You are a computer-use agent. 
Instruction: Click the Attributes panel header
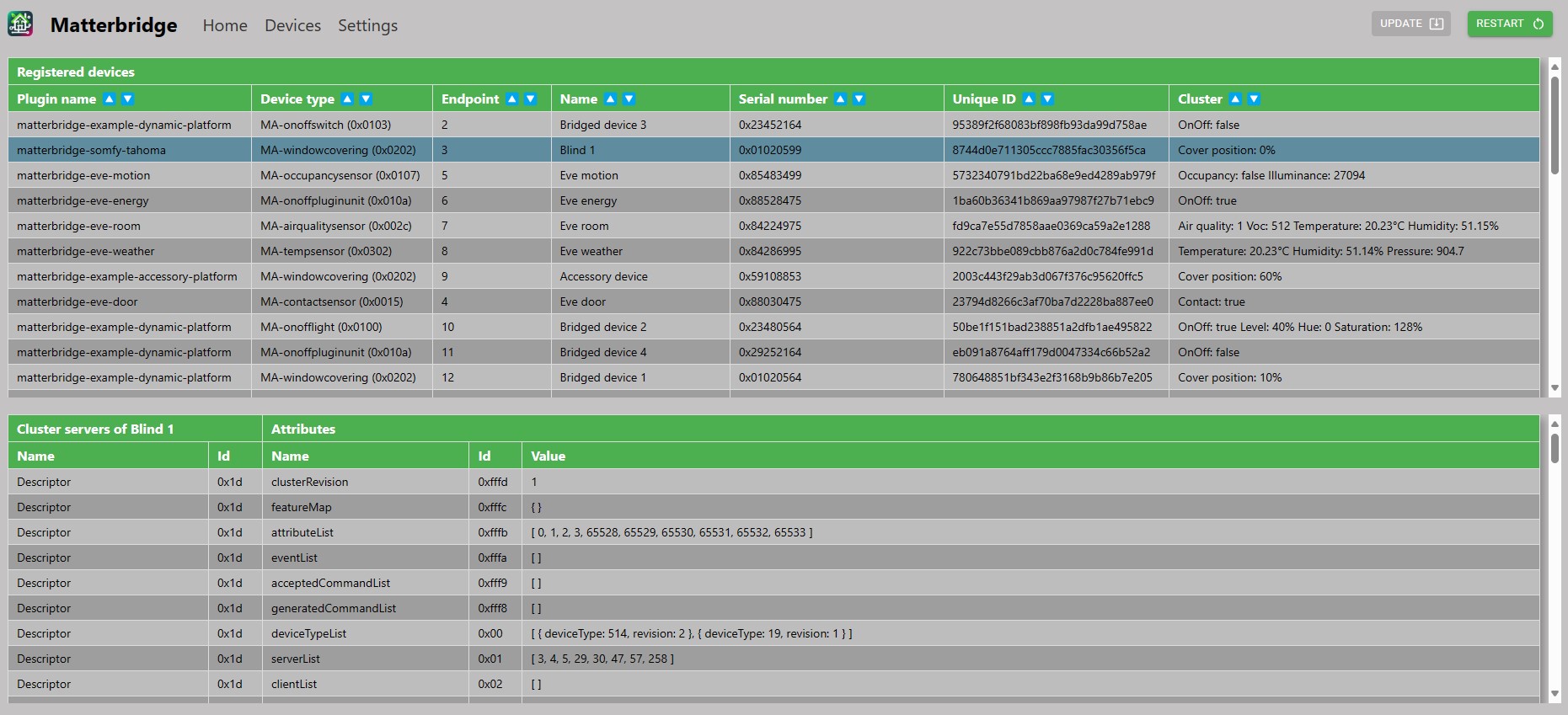[901, 429]
